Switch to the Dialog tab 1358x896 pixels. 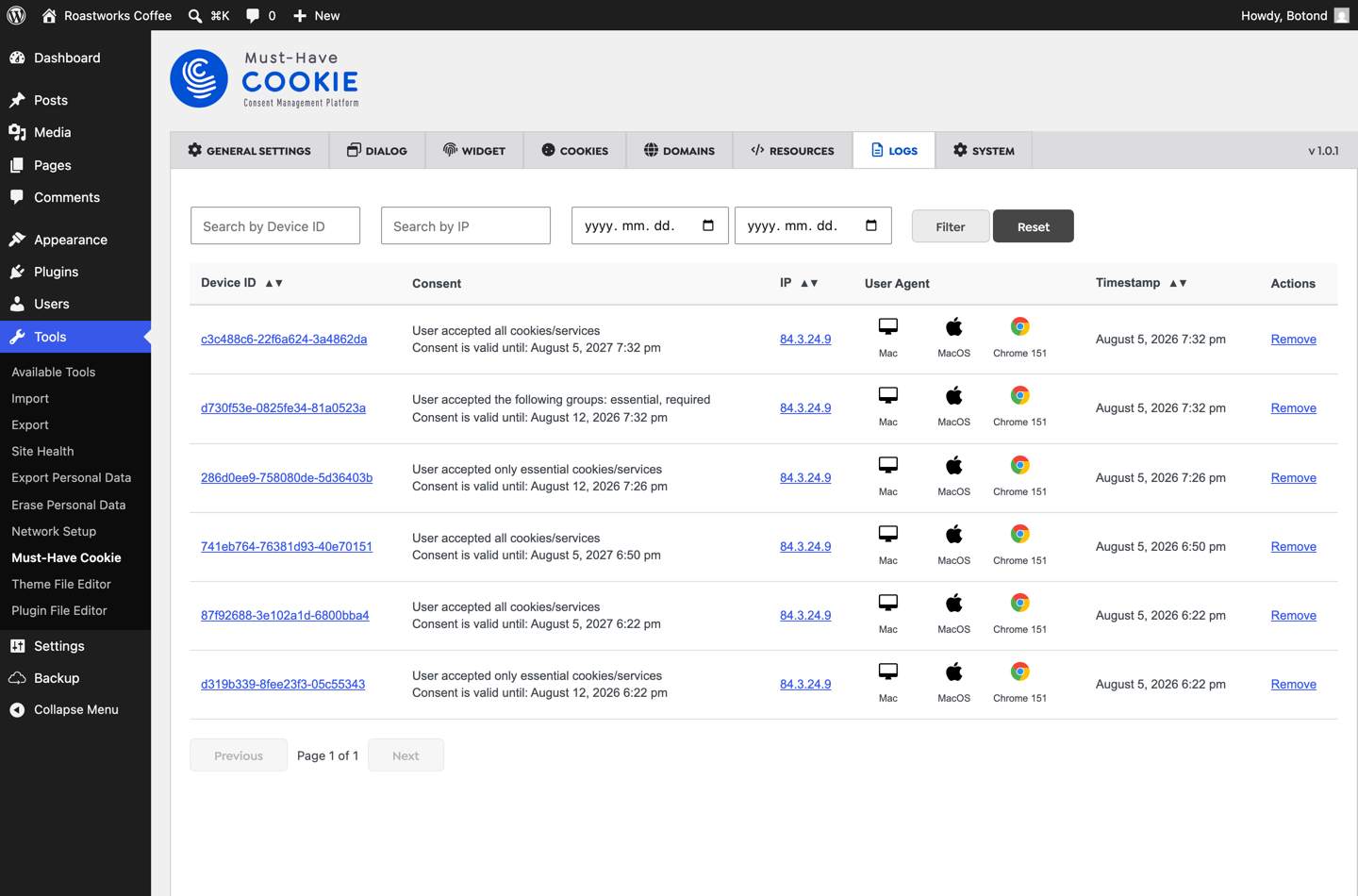[377, 150]
